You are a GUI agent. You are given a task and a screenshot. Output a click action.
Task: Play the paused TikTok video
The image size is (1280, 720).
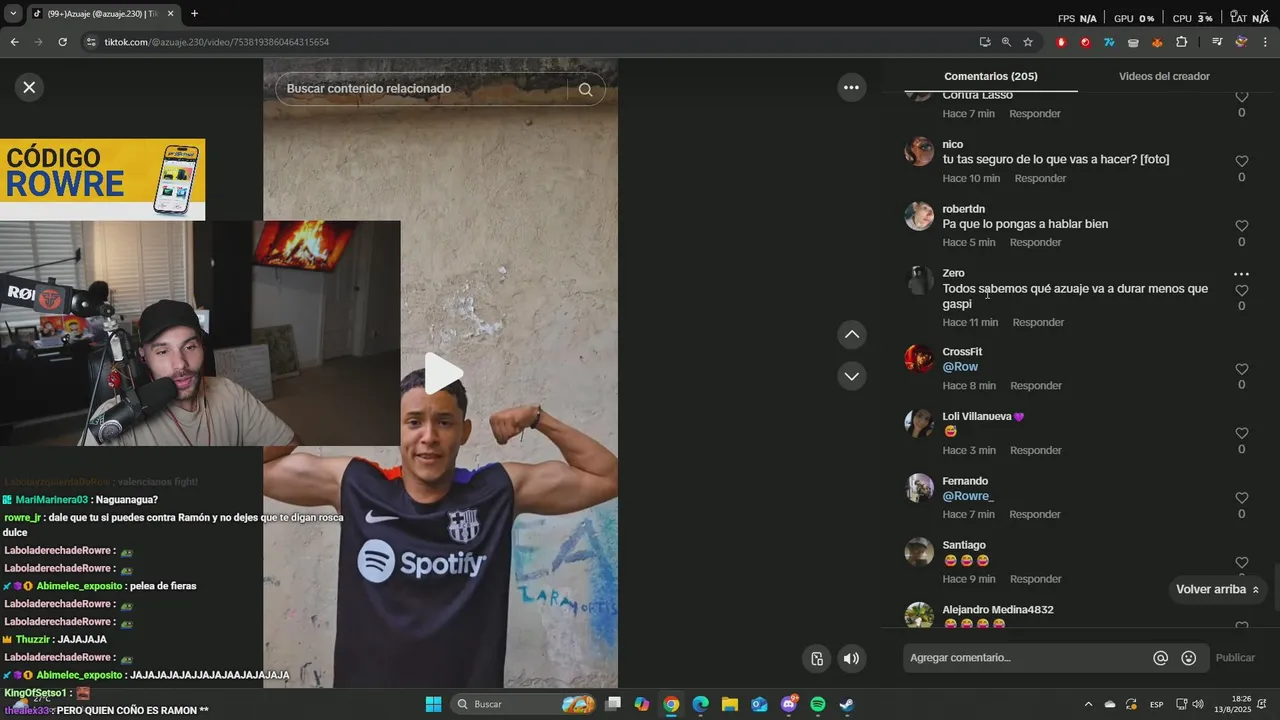click(442, 373)
